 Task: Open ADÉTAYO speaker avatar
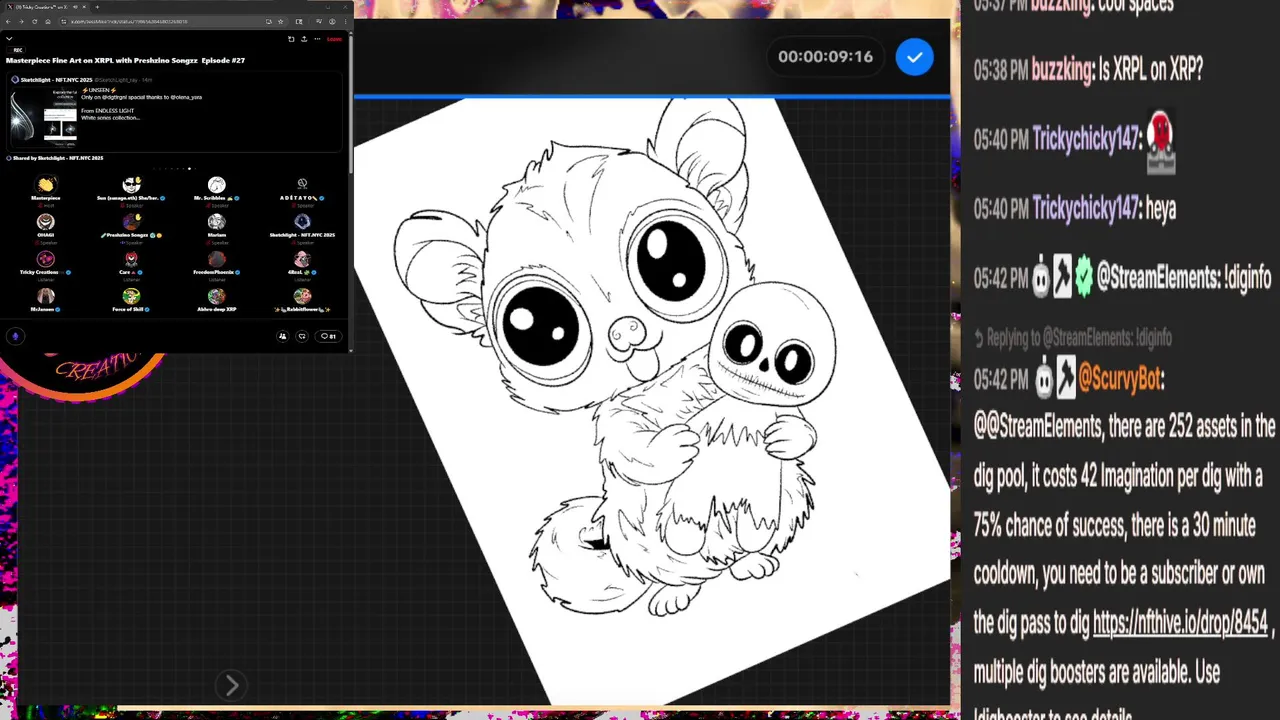(302, 184)
